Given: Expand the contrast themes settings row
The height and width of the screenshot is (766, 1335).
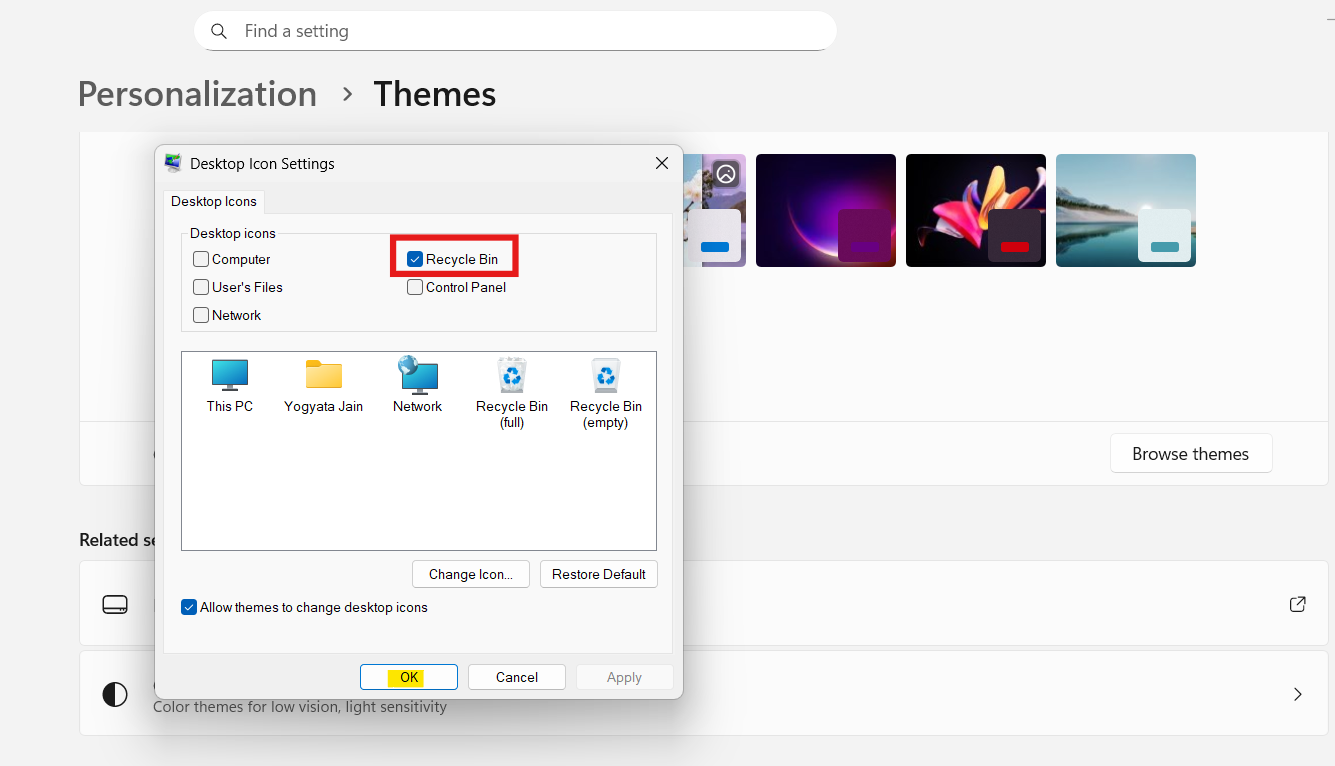Looking at the screenshot, I should (x=1297, y=693).
